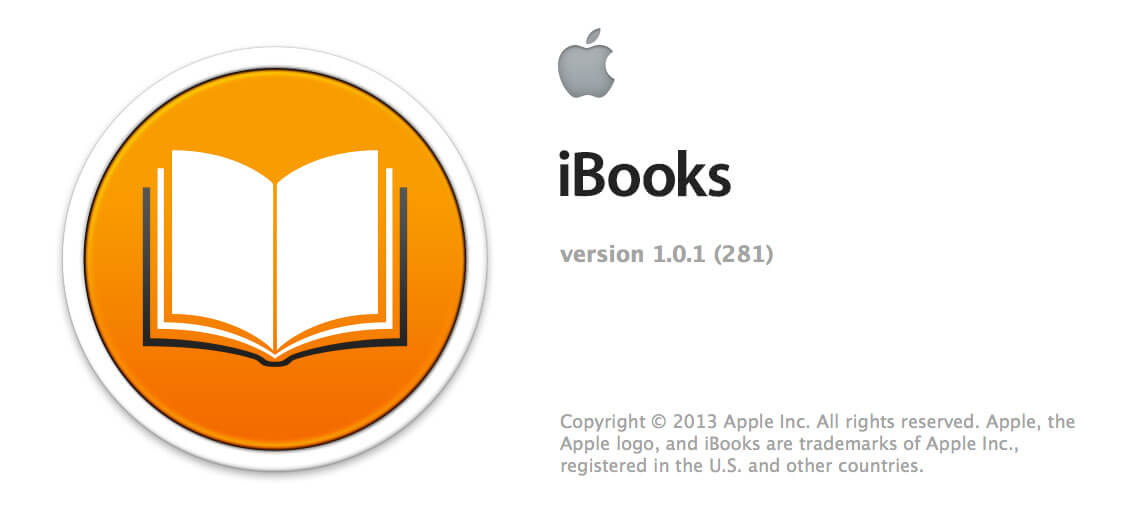The image size is (1134, 528).
Task: Click the version 1.0.1 label
Action: 632,255
